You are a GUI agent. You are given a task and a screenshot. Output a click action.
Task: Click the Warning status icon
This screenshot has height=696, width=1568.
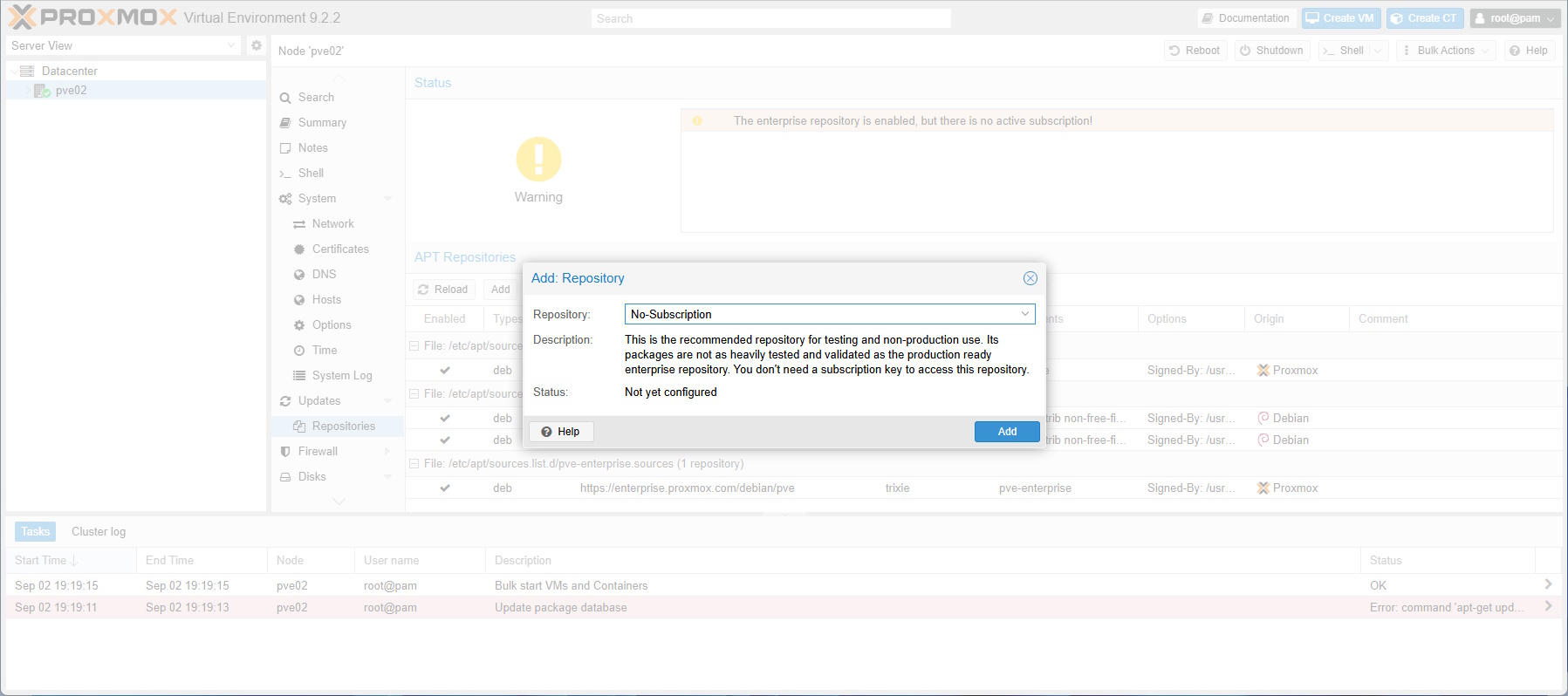tap(538, 159)
